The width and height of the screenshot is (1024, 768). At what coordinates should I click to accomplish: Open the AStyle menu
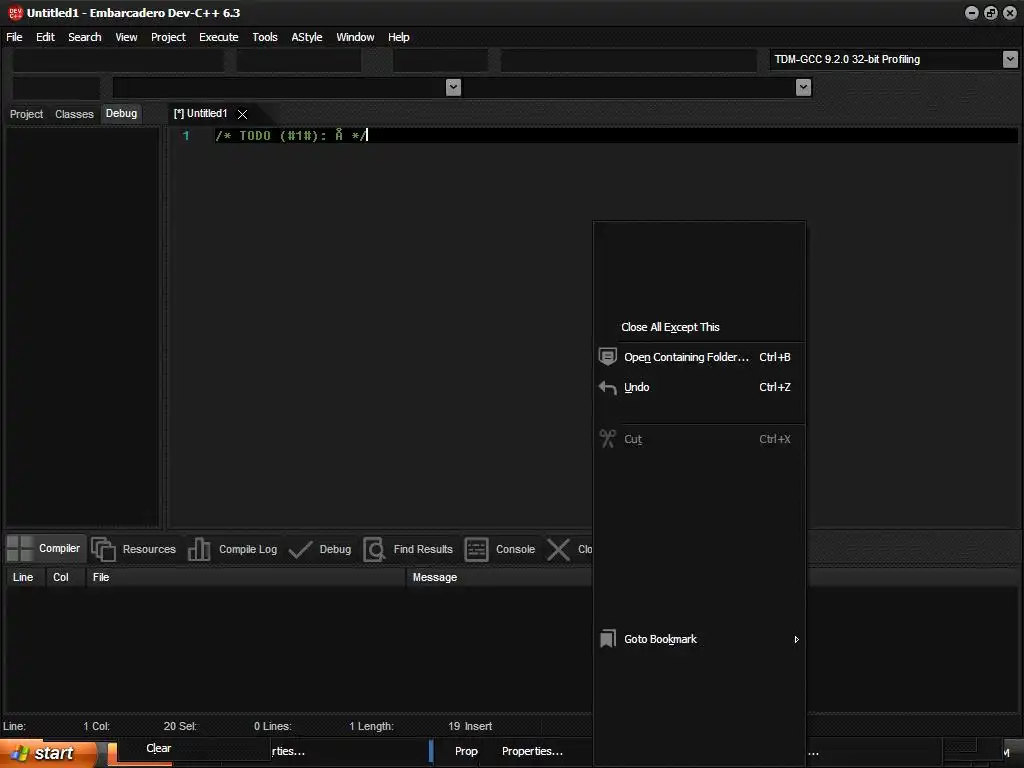[x=306, y=37]
